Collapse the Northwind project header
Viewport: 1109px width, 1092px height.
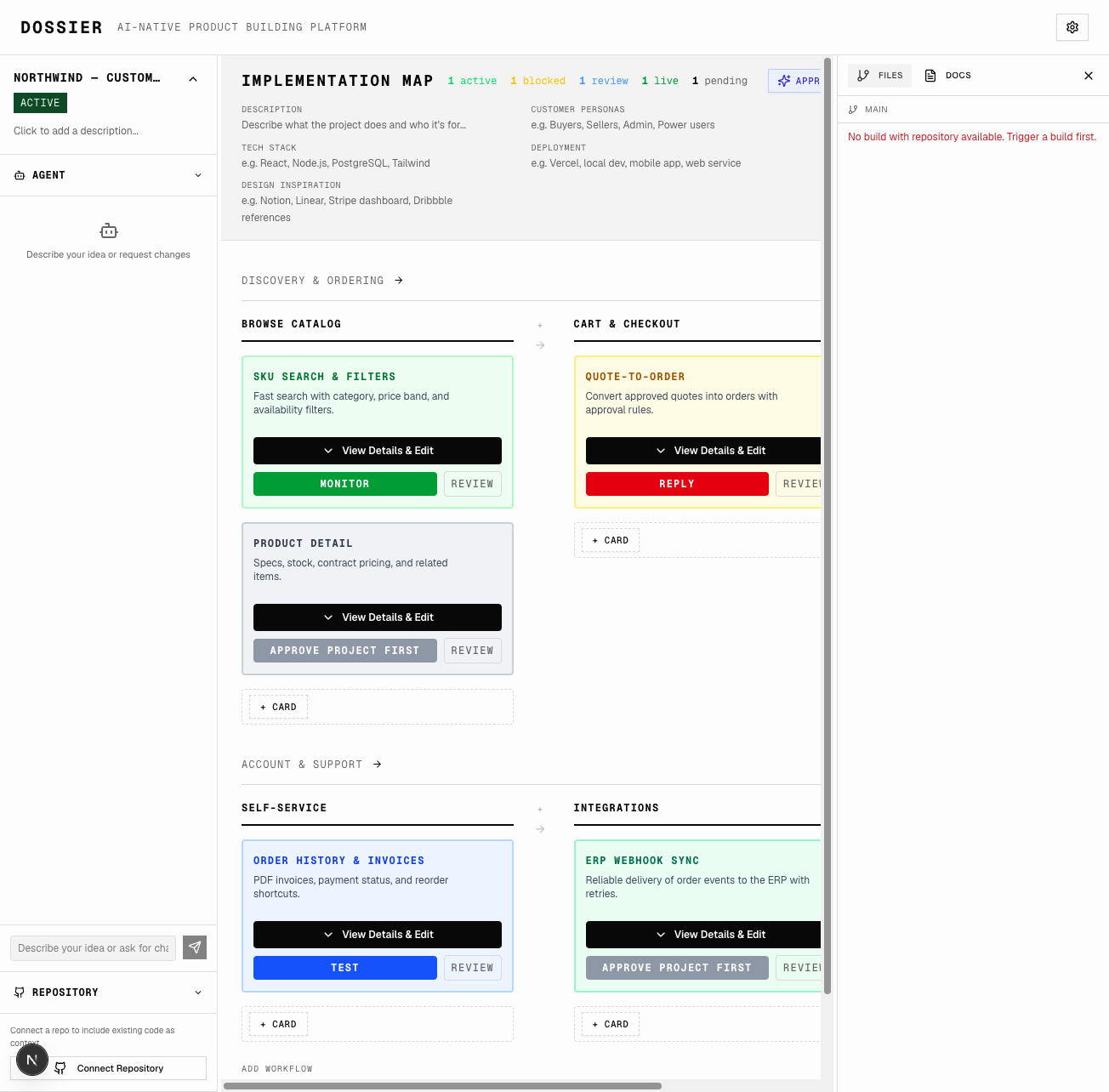[x=193, y=79]
